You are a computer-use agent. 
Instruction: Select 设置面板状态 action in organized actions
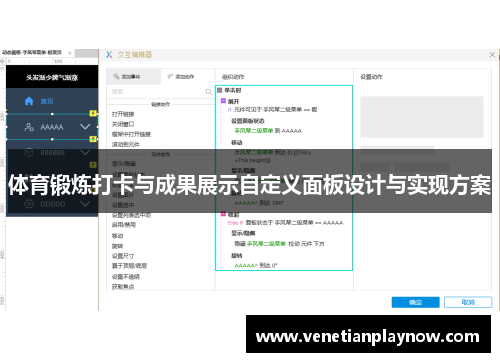tap(248, 121)
